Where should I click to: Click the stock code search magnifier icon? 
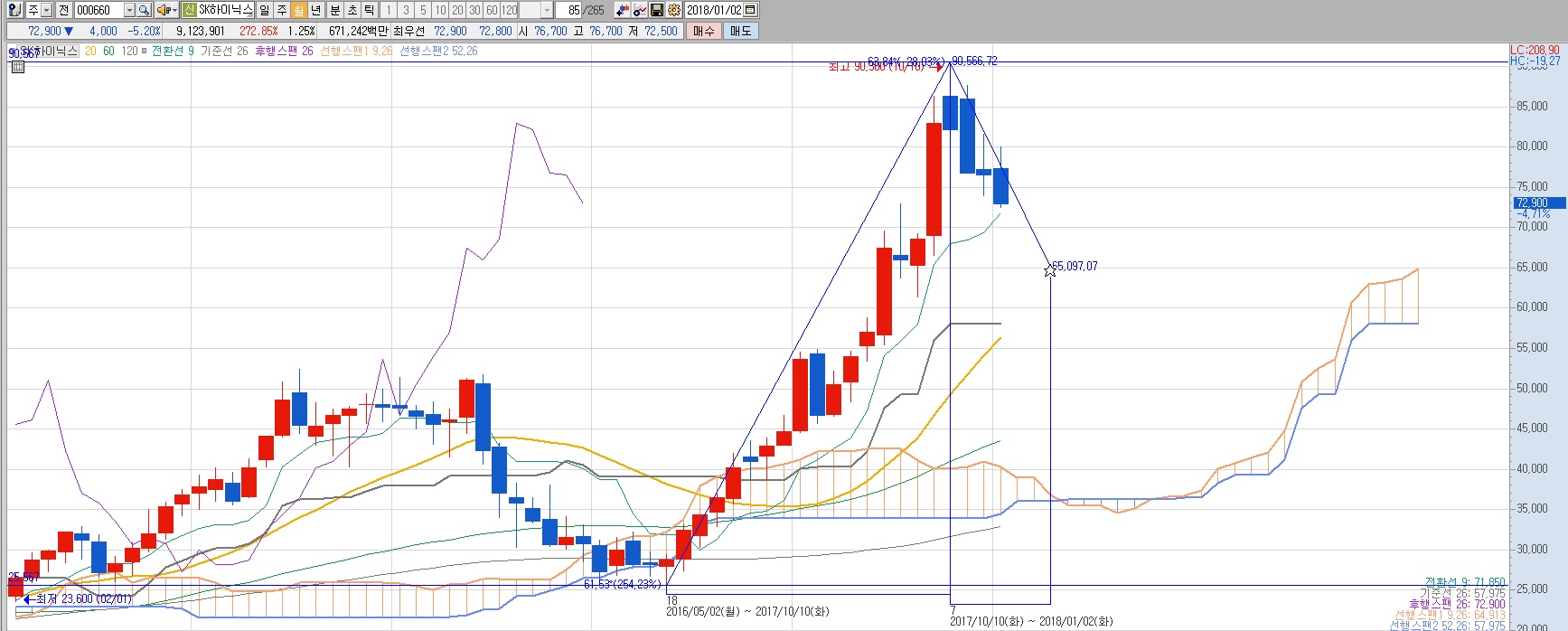(144, 10)
